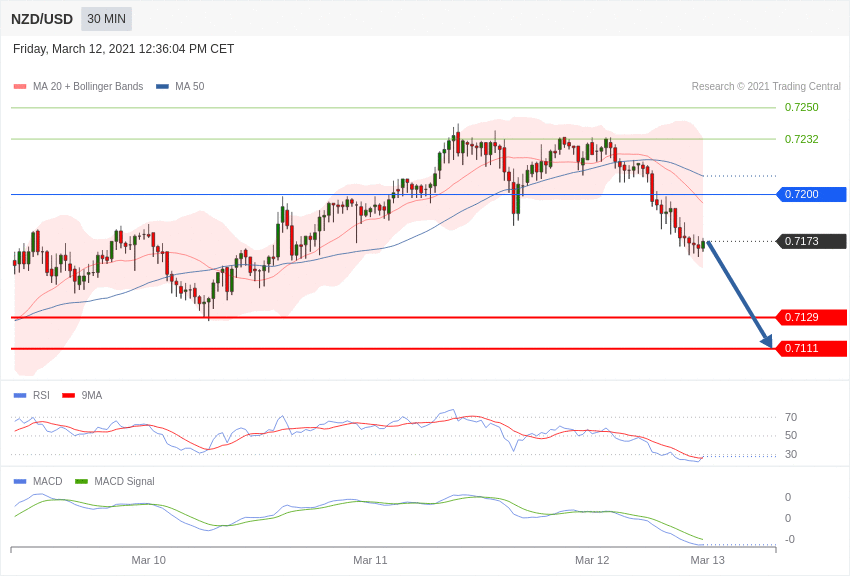Click the MA 50 legend label
The width and height of the screenshot is (850, 576).
[x=190, y=86]
